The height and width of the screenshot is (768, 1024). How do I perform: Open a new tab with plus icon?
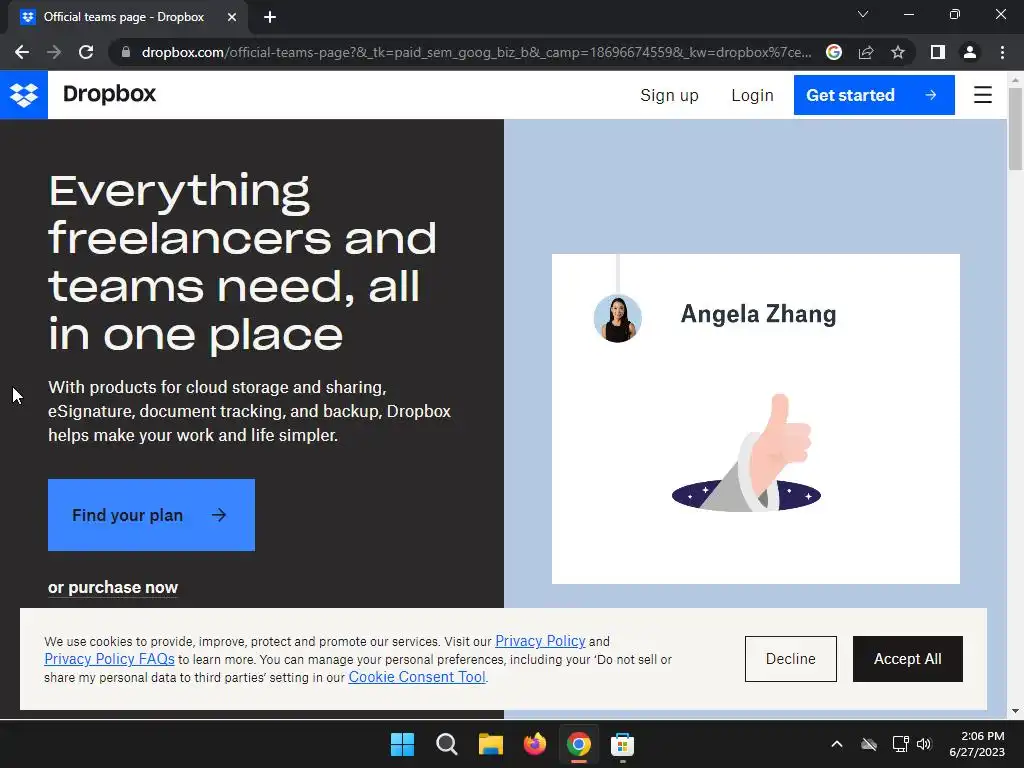(270, 17)
